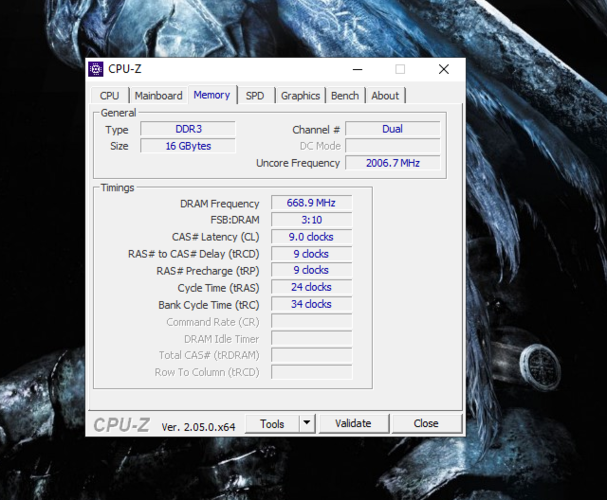Click the 9.0 clocks CAS latency value
The width and height of the screenshot is (607, 500).
312,237
